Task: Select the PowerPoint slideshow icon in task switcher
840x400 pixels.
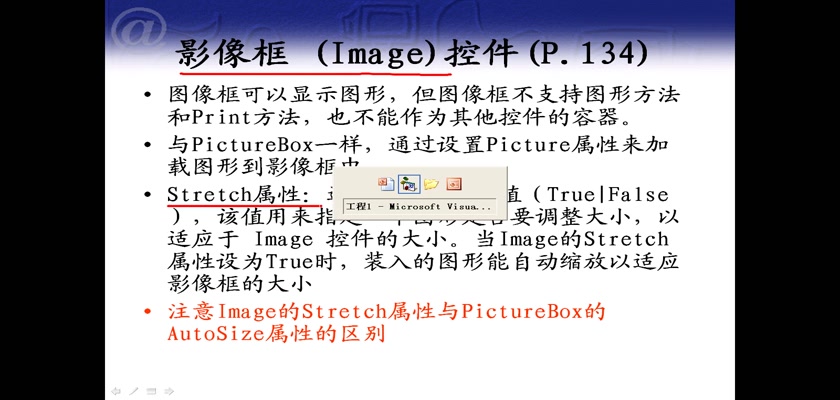Action: (454, 184)
